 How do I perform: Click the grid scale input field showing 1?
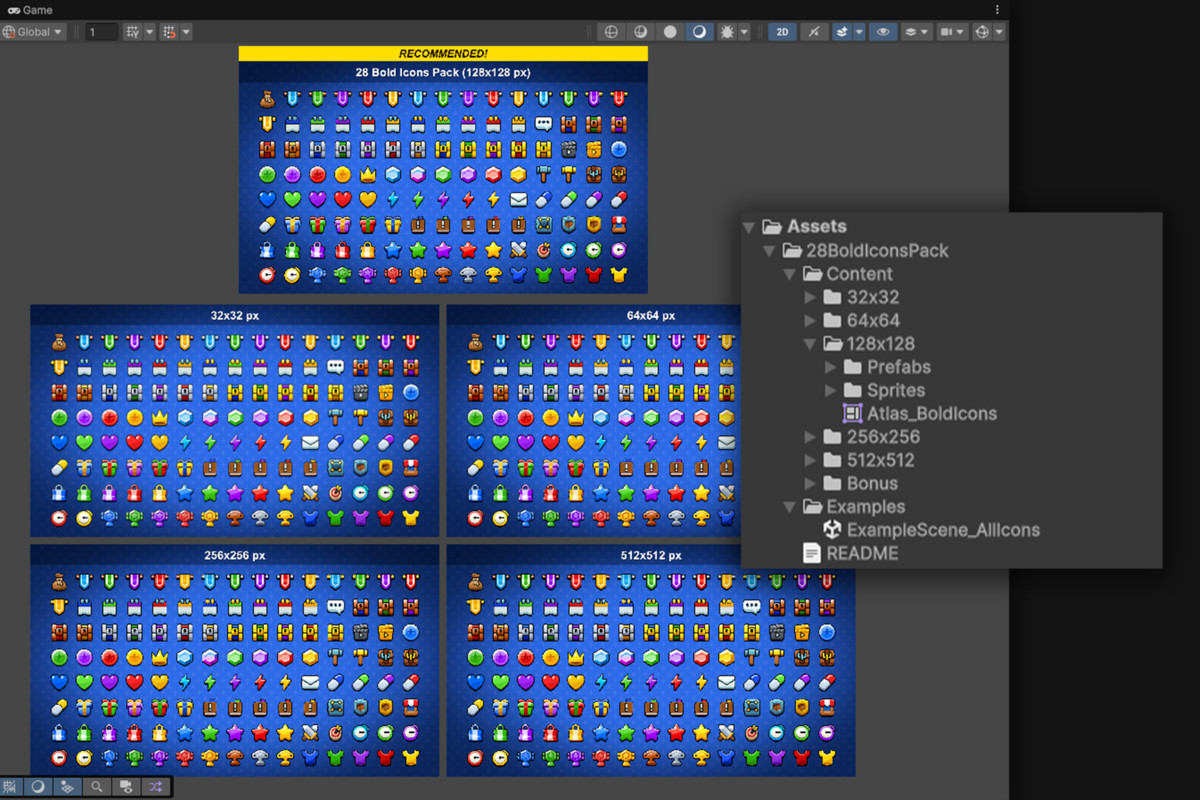pyautogui.click(x=100, y=31)
